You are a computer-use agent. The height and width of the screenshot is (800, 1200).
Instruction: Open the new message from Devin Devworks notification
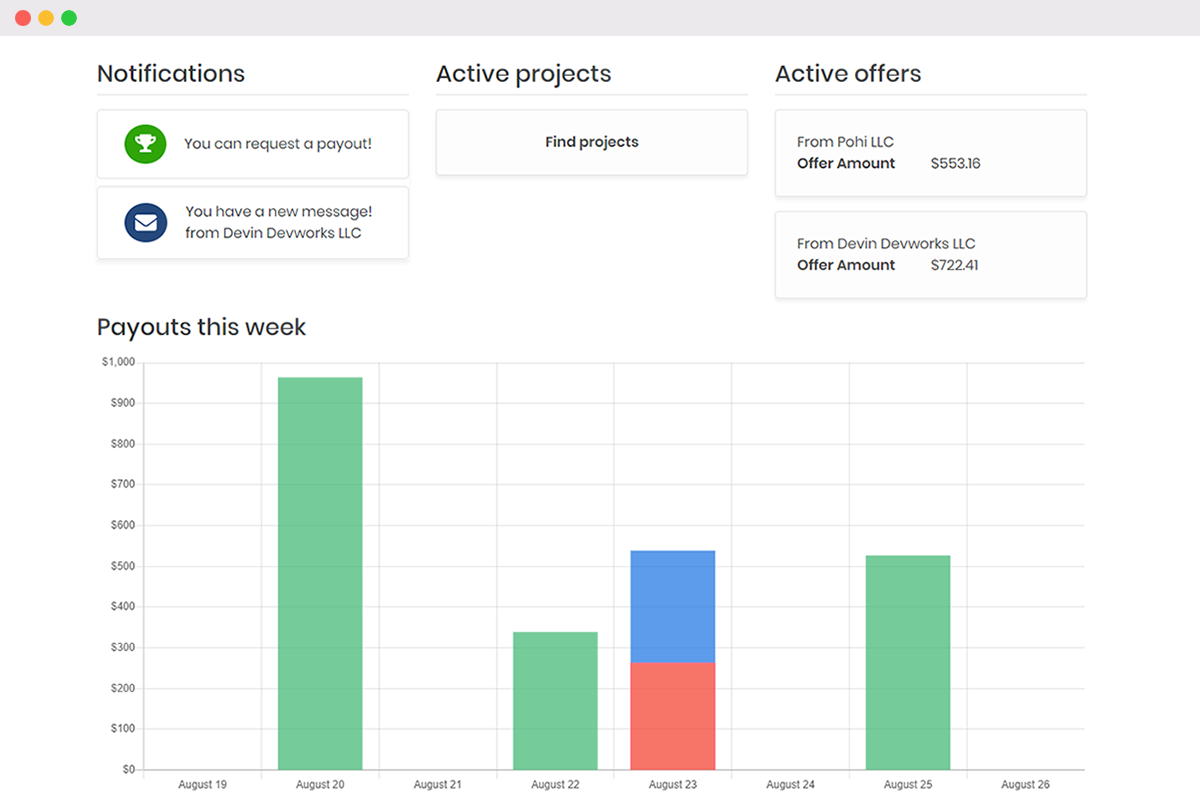pos(253,223)
